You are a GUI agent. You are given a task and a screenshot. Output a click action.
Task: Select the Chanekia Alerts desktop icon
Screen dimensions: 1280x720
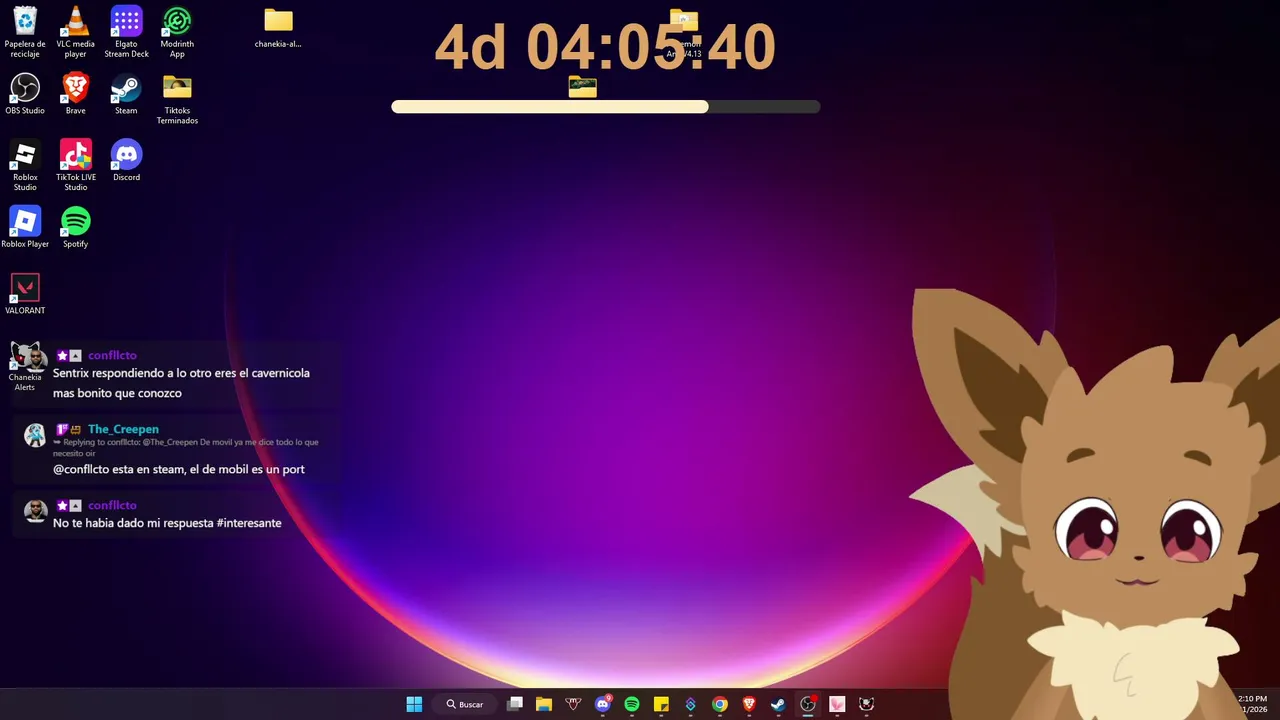[25, 366]
